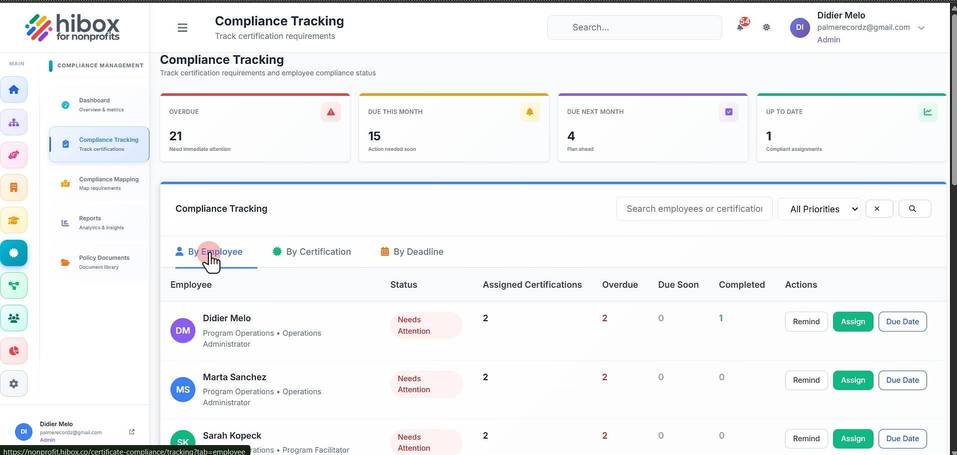Expand the user account chevron
957x455 pixels.
(x=921, y=27)
